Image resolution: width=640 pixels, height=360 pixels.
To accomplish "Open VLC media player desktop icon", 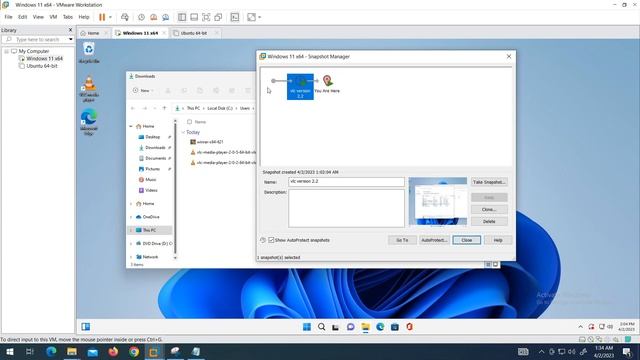I will pos(89,89).
